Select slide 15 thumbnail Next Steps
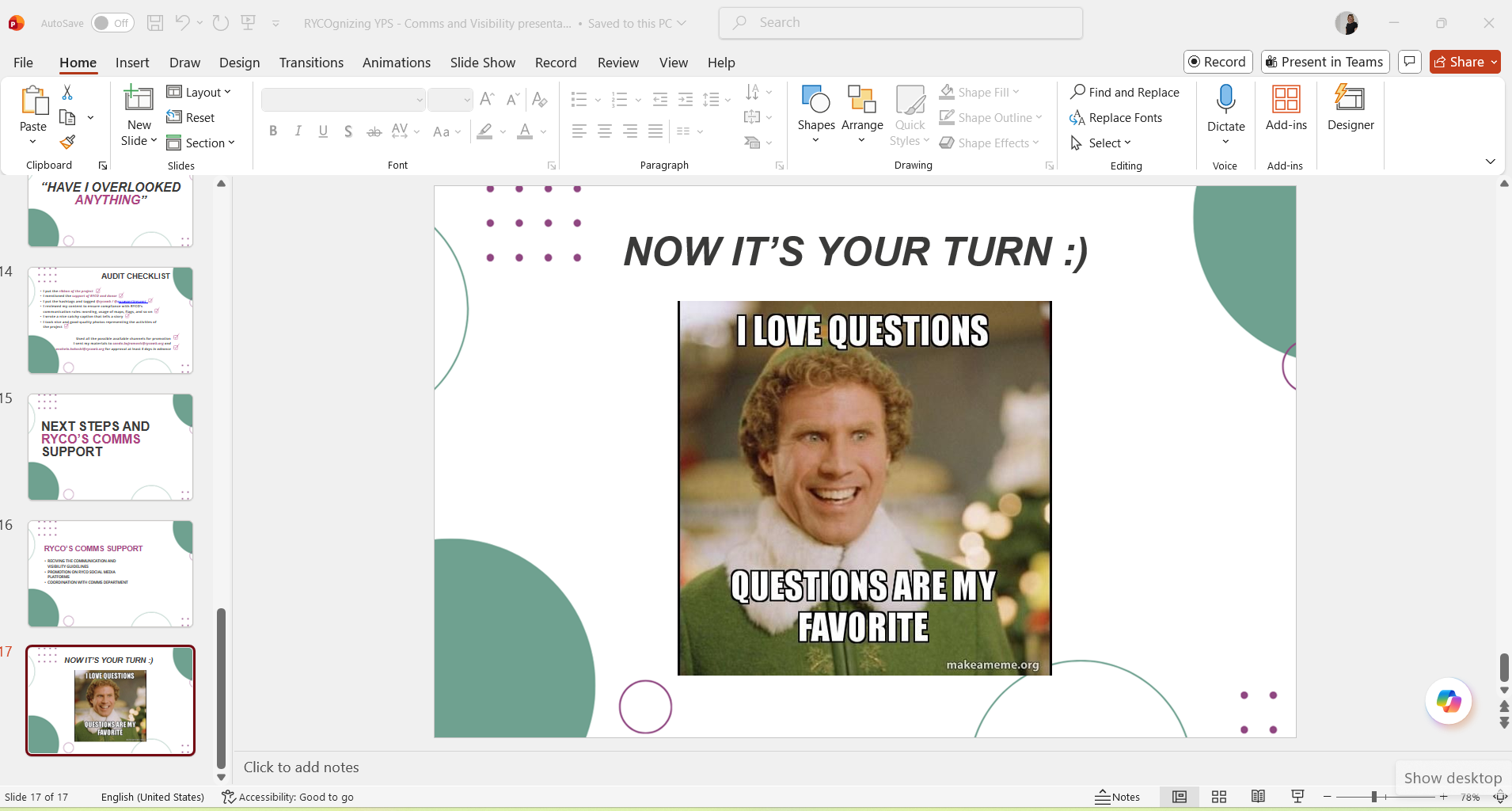The height and width of the screenshot is (811, 1512). pyautogui.click(x=111, y=447)
